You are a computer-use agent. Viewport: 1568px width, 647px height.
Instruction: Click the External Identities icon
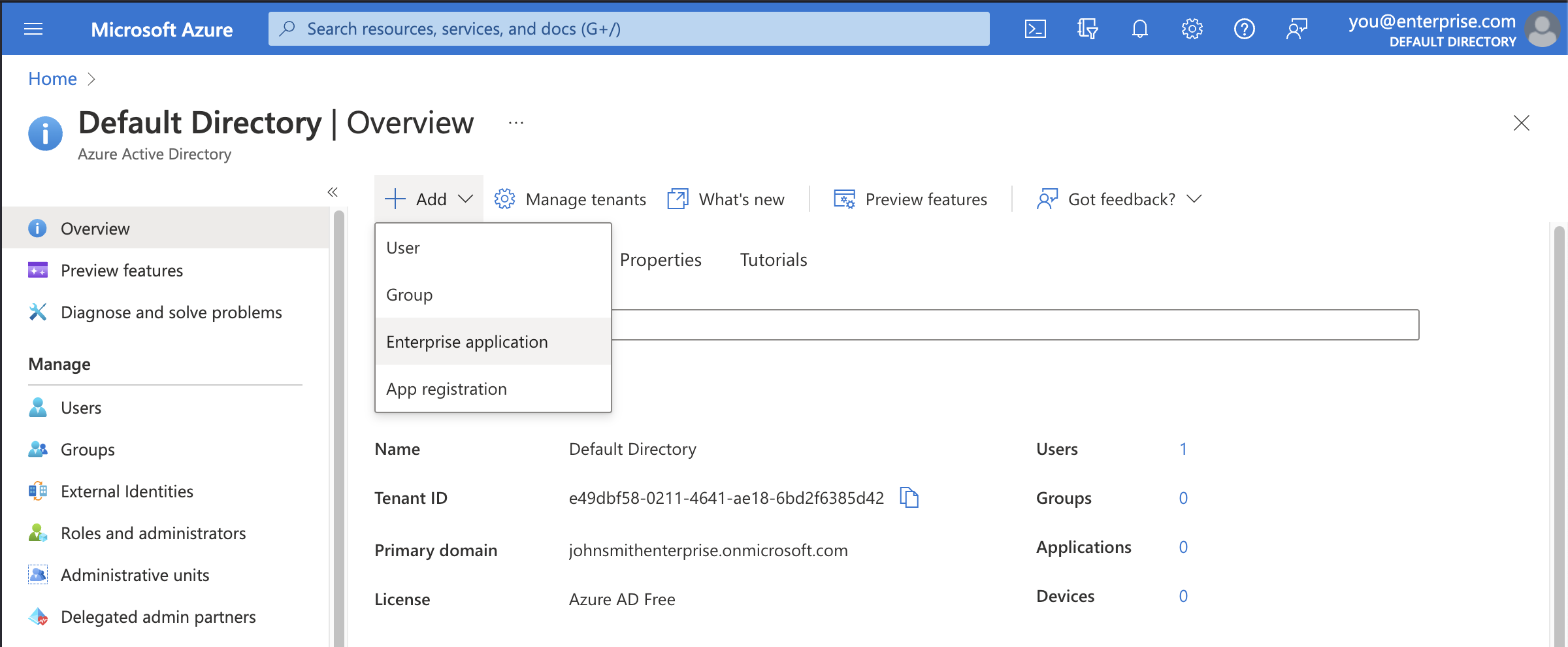tap(37, 491)
